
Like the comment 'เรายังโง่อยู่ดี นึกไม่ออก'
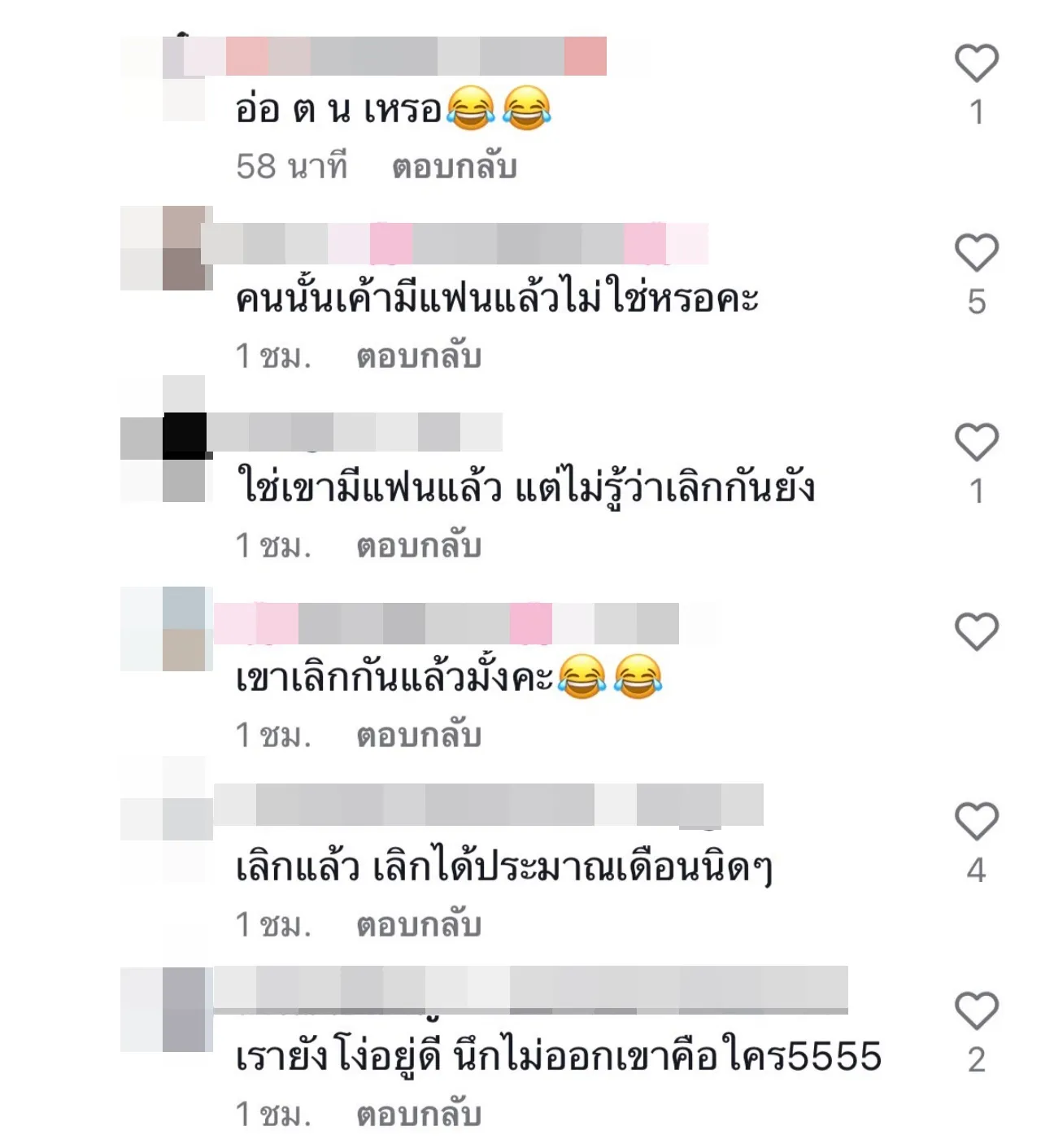[976, 1011]
